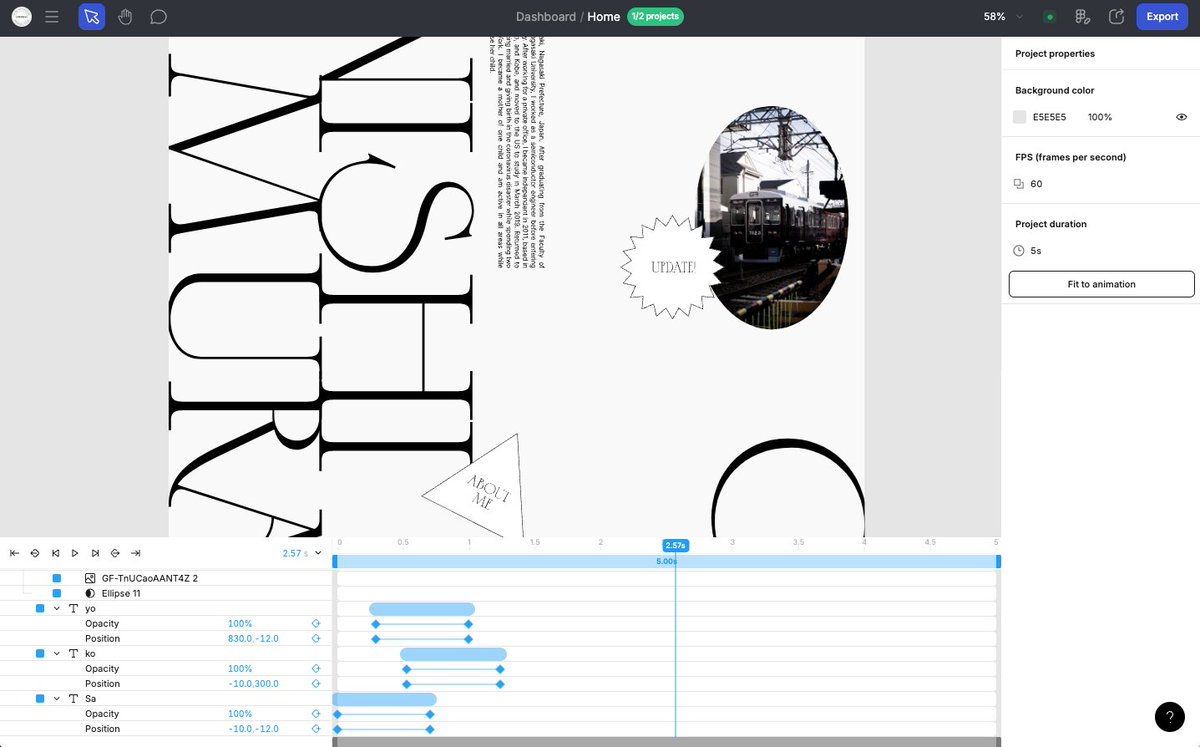Click the Export button

[x=1162, y=17]
